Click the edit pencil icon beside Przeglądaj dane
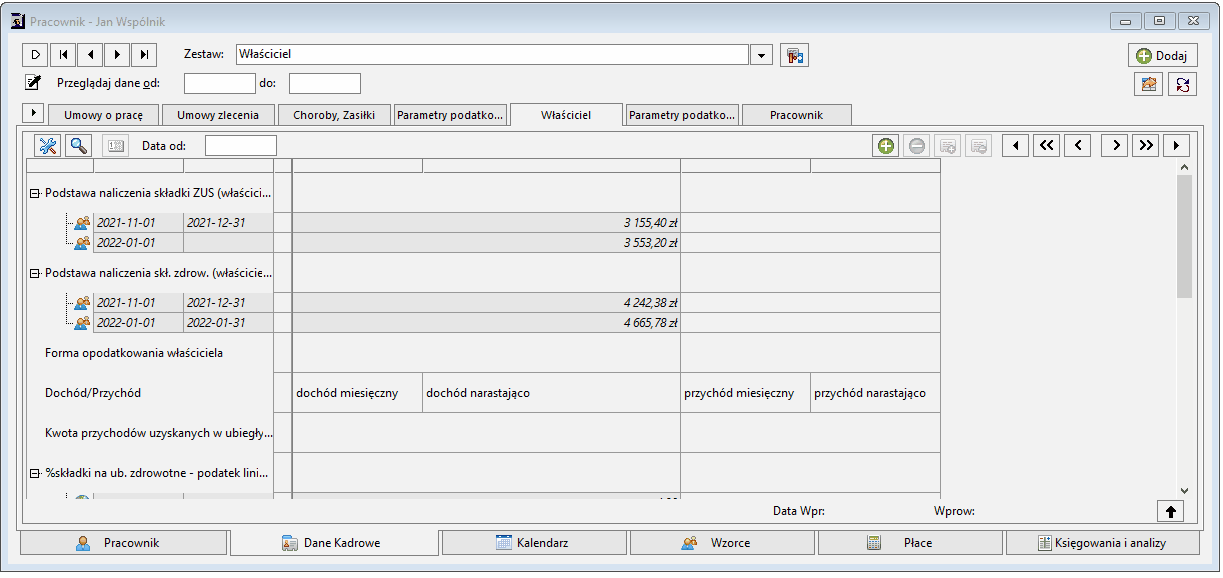Viewport: 1223px width, 578px height. 33,83
